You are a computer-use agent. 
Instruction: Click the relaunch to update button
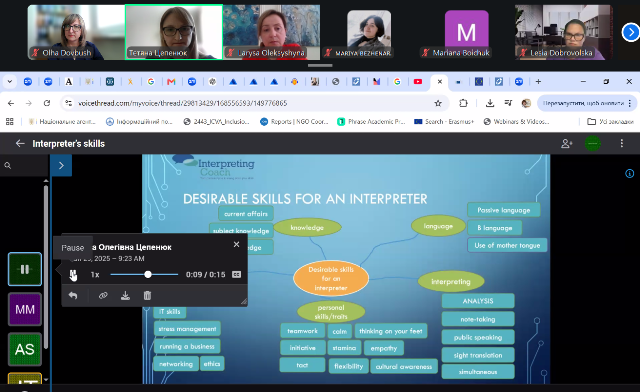click(x=583, y=103)
